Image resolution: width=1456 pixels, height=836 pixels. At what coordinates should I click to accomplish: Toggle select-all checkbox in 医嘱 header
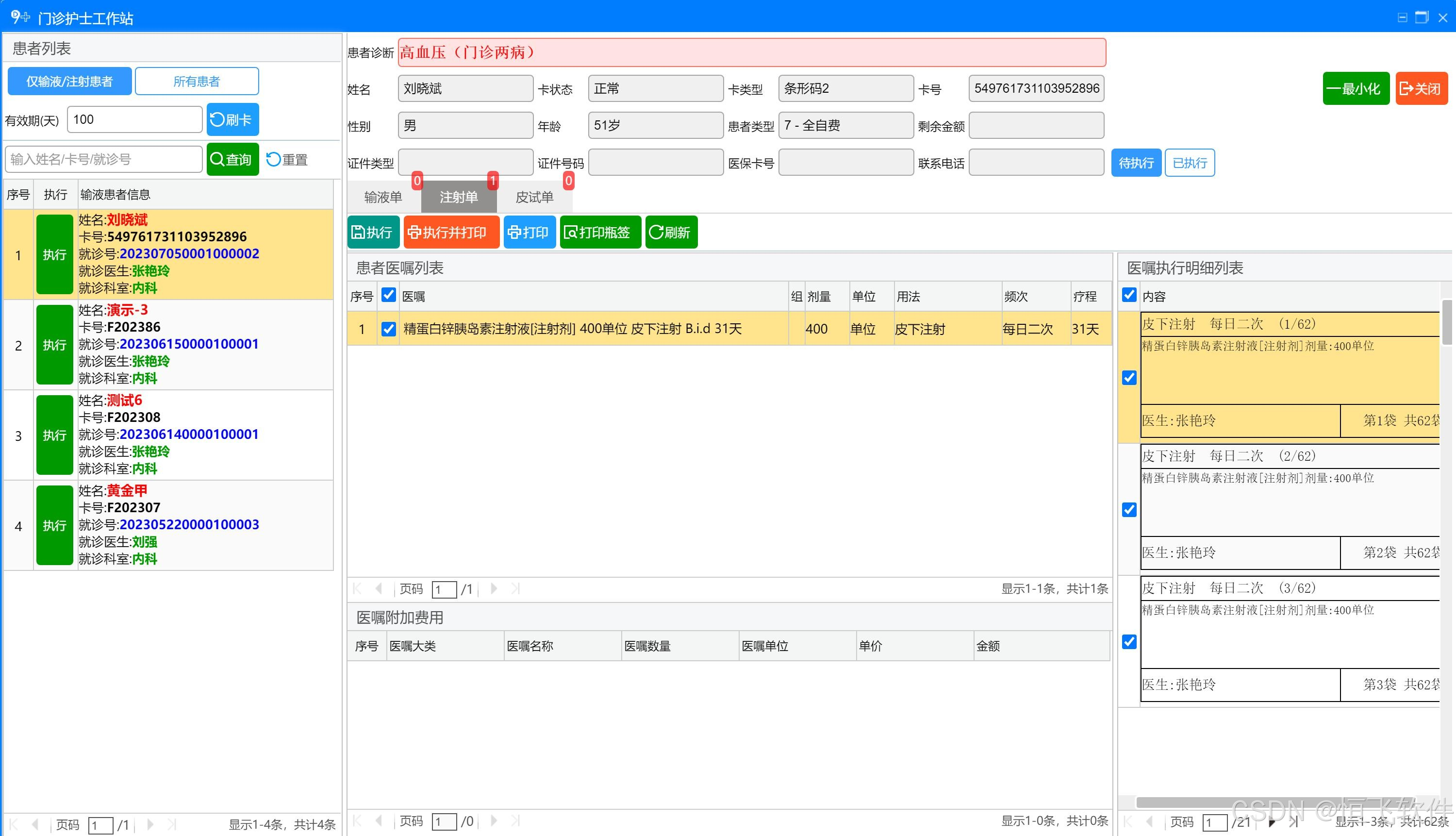[389, 295]
